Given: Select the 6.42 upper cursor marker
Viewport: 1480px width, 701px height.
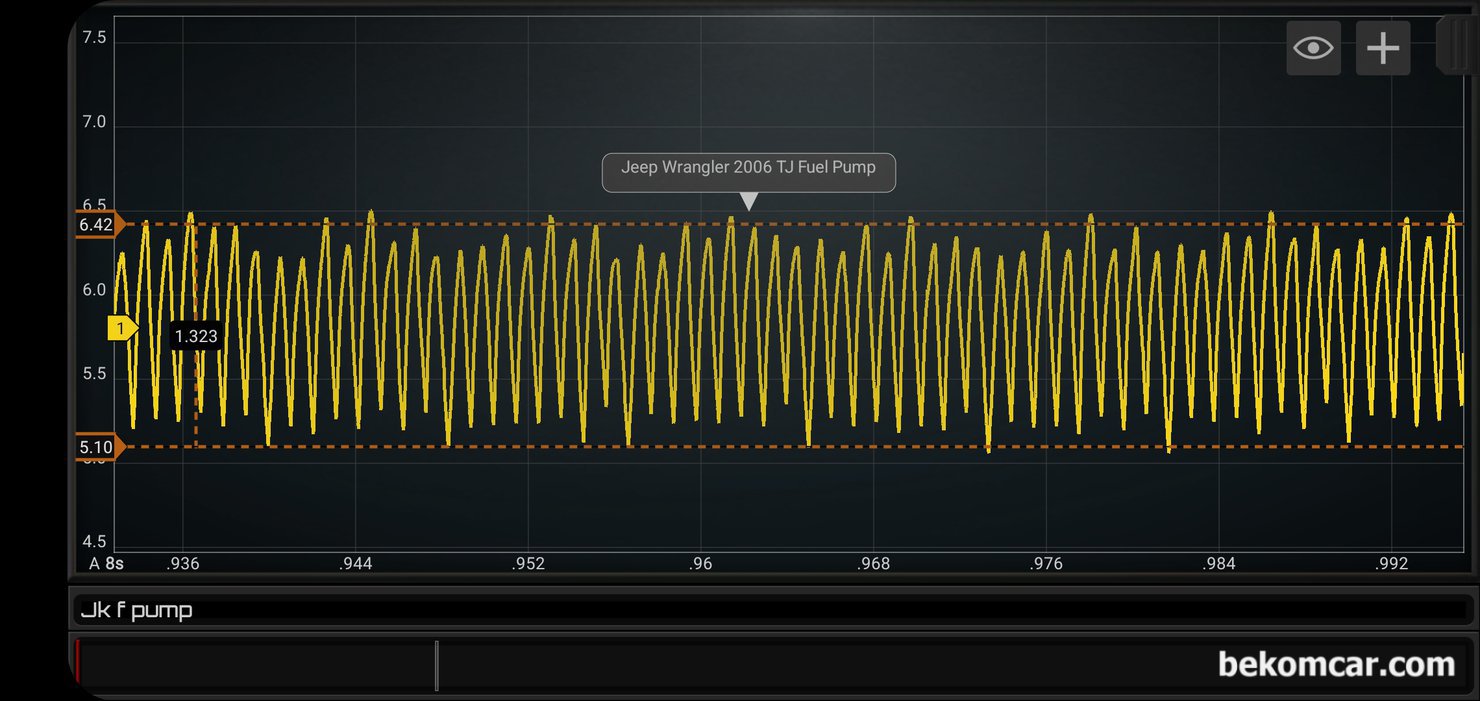Looking at the screenshot, I should point(99,225).
